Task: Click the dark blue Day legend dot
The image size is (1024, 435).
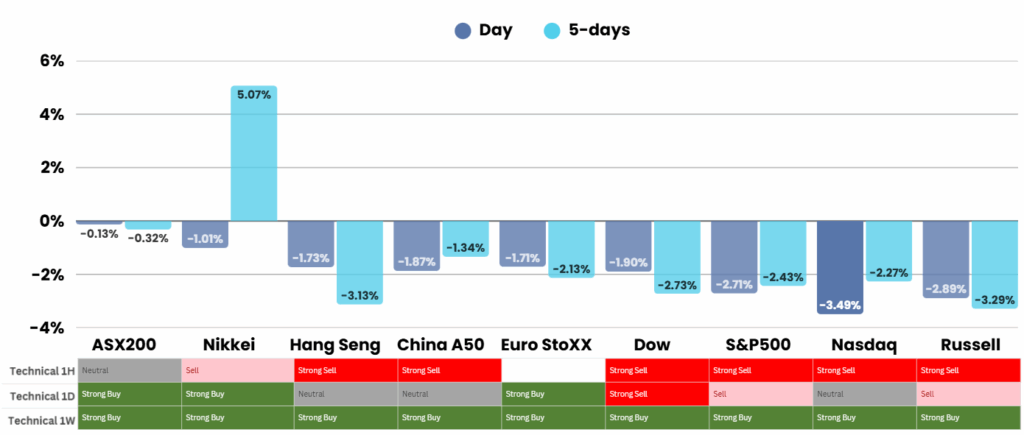Action: coord(462,30)
